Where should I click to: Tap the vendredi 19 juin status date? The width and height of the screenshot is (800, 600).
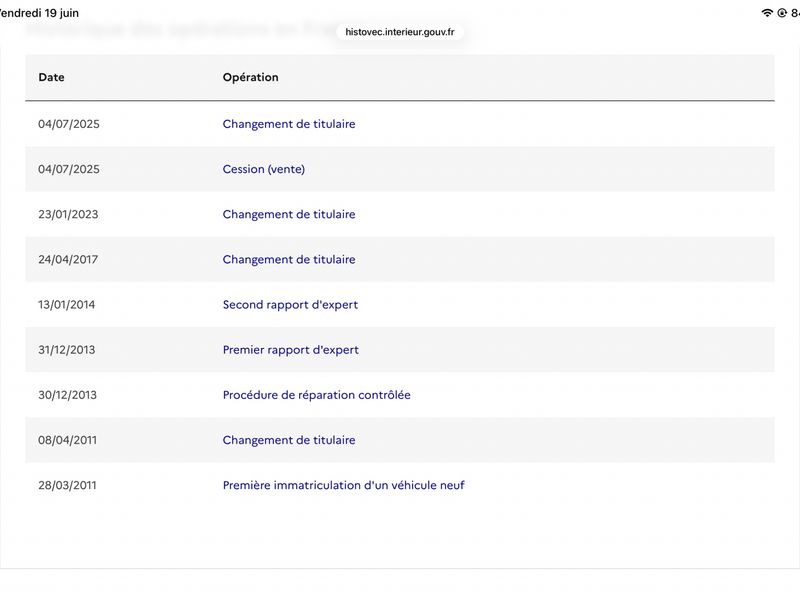point(39,13)
